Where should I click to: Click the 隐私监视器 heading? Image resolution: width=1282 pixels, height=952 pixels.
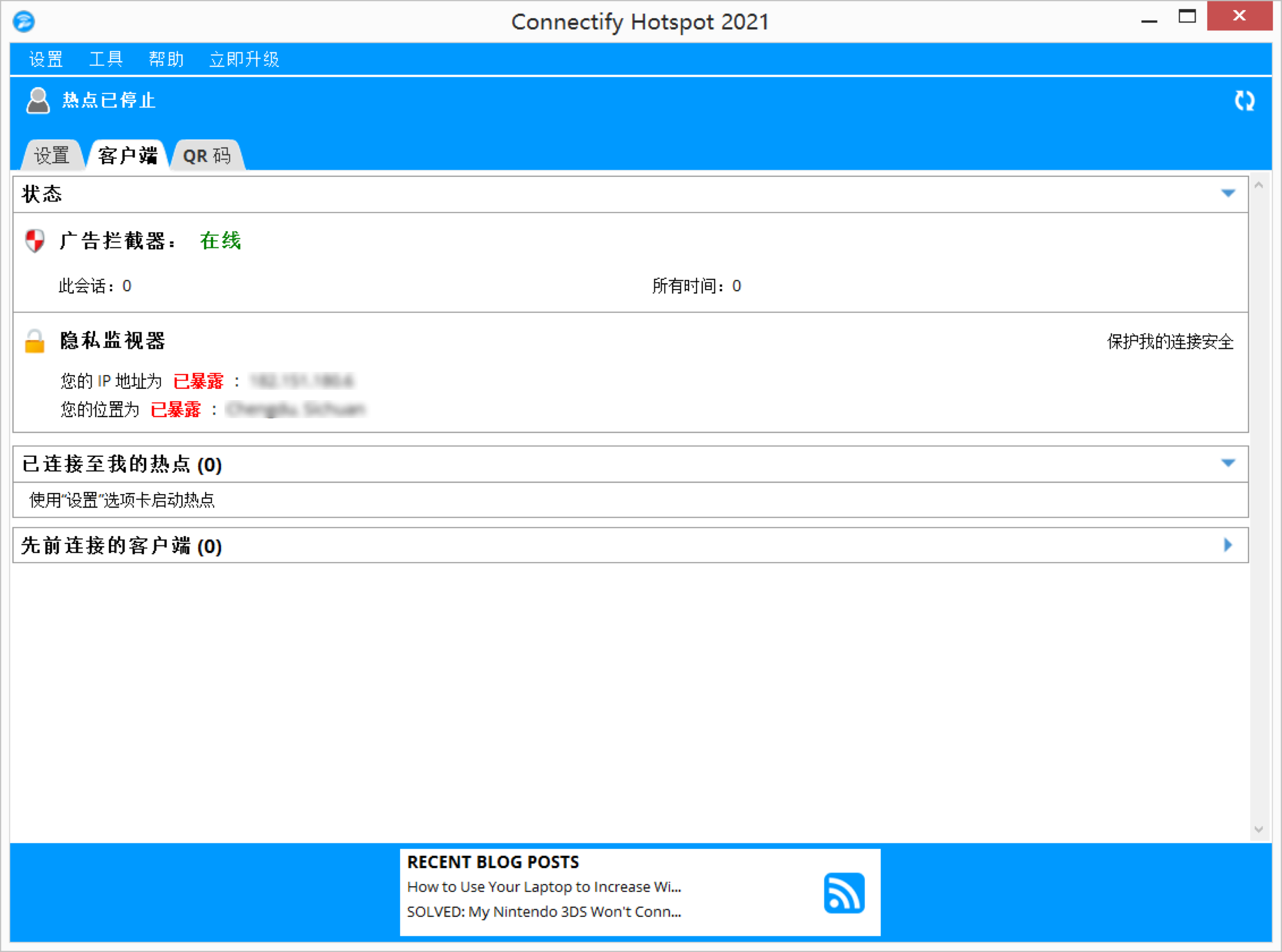click(113, 341)
